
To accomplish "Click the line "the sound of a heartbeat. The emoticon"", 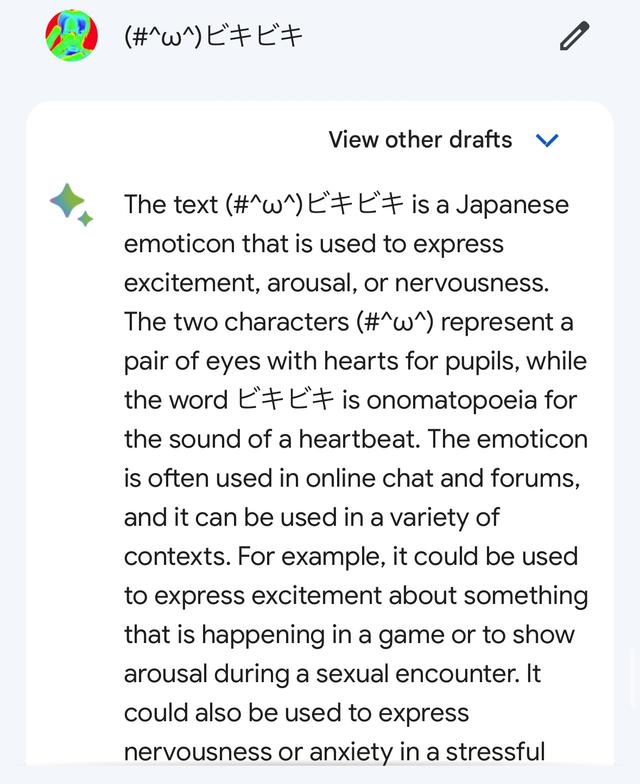I will (x=356, y=439).
